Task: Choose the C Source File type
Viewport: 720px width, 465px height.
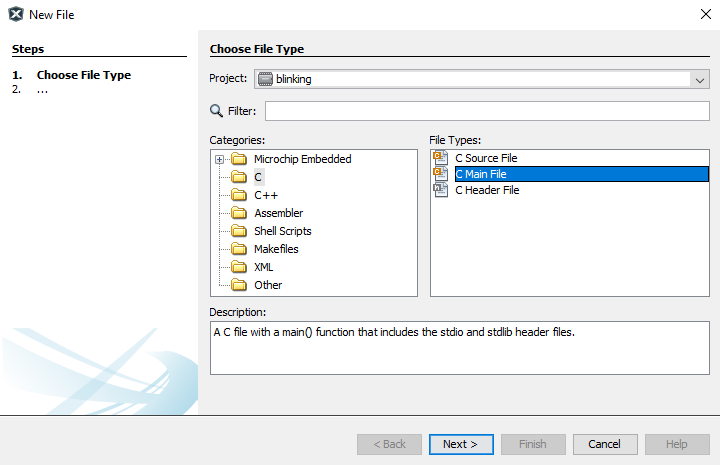Action: [486, 158]
